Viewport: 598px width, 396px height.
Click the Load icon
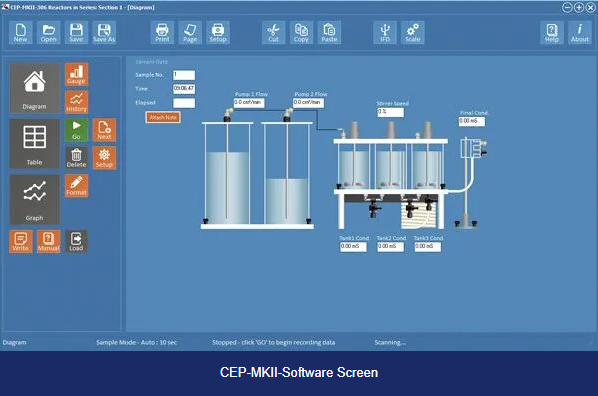coord(76,241)
